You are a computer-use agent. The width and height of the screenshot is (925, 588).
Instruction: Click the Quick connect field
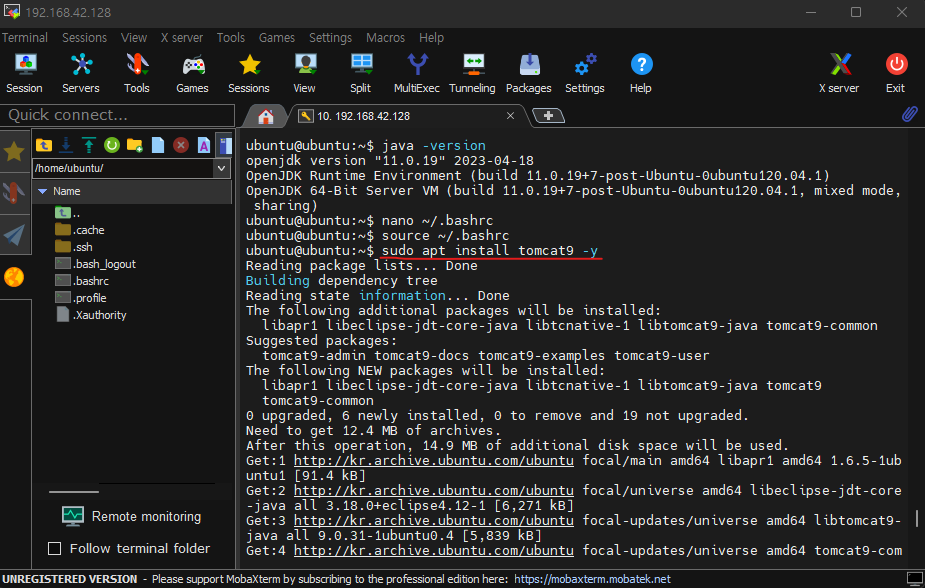pos(117,115)
